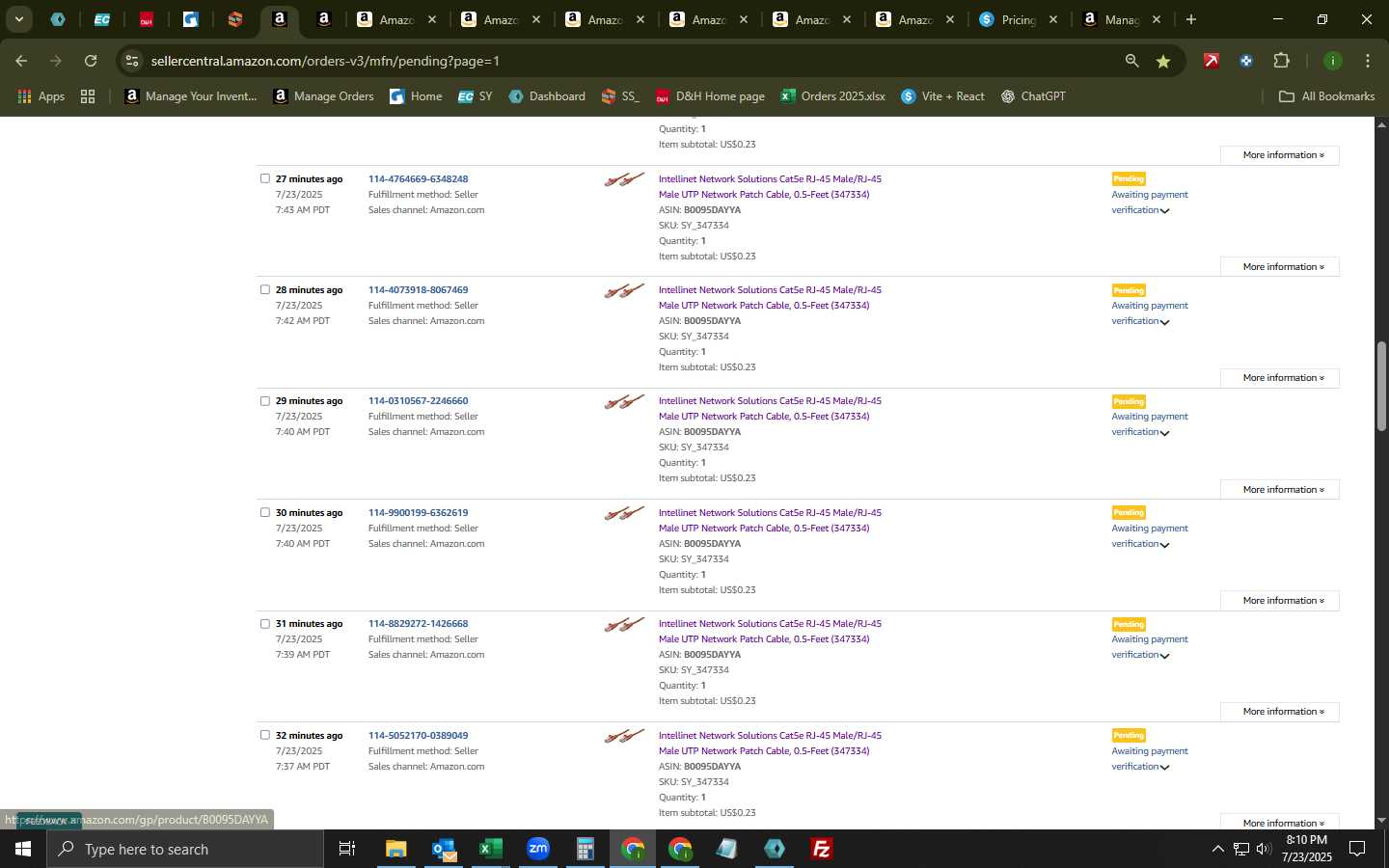1389x868 pixels.
Task: Open the zoom magnifier icon in address bar
Action: pos(1131,61)
